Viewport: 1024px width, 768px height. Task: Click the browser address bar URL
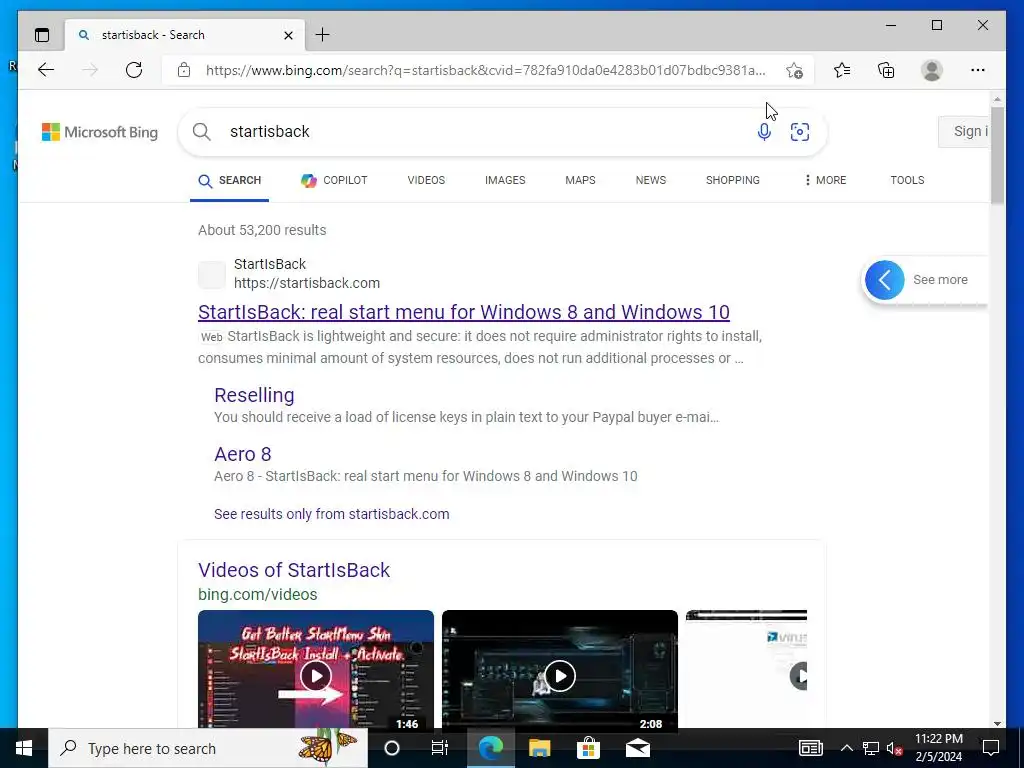pyautogui.click(x=485, y=70)
